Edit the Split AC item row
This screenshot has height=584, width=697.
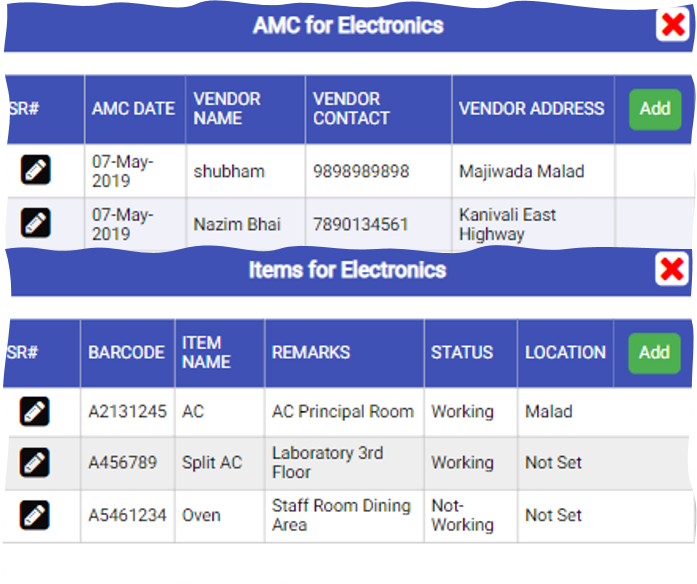pyautogui.click(x=35, y=462)
